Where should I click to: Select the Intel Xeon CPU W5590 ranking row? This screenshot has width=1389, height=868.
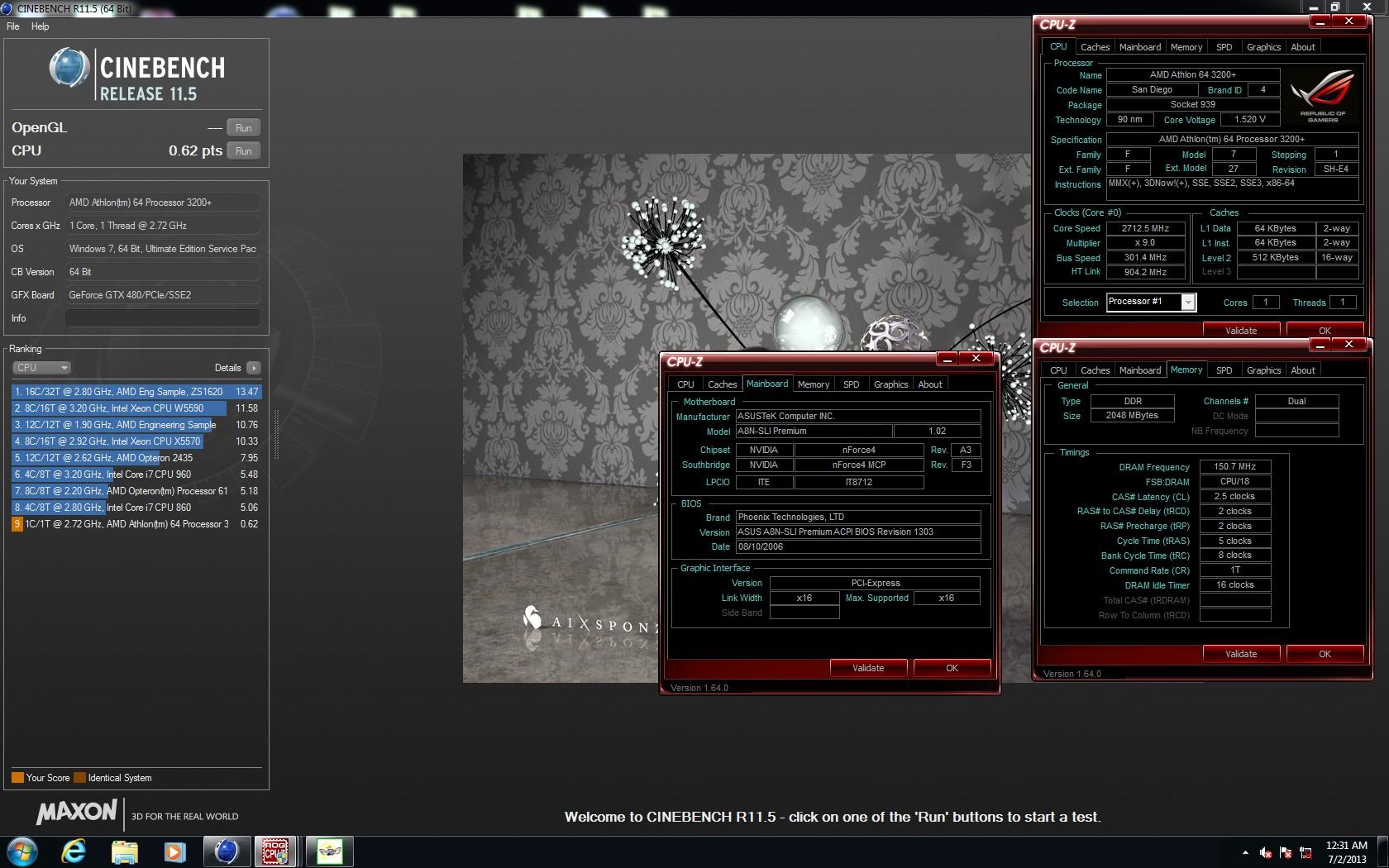pyautogui.click(x=136, y=408)
